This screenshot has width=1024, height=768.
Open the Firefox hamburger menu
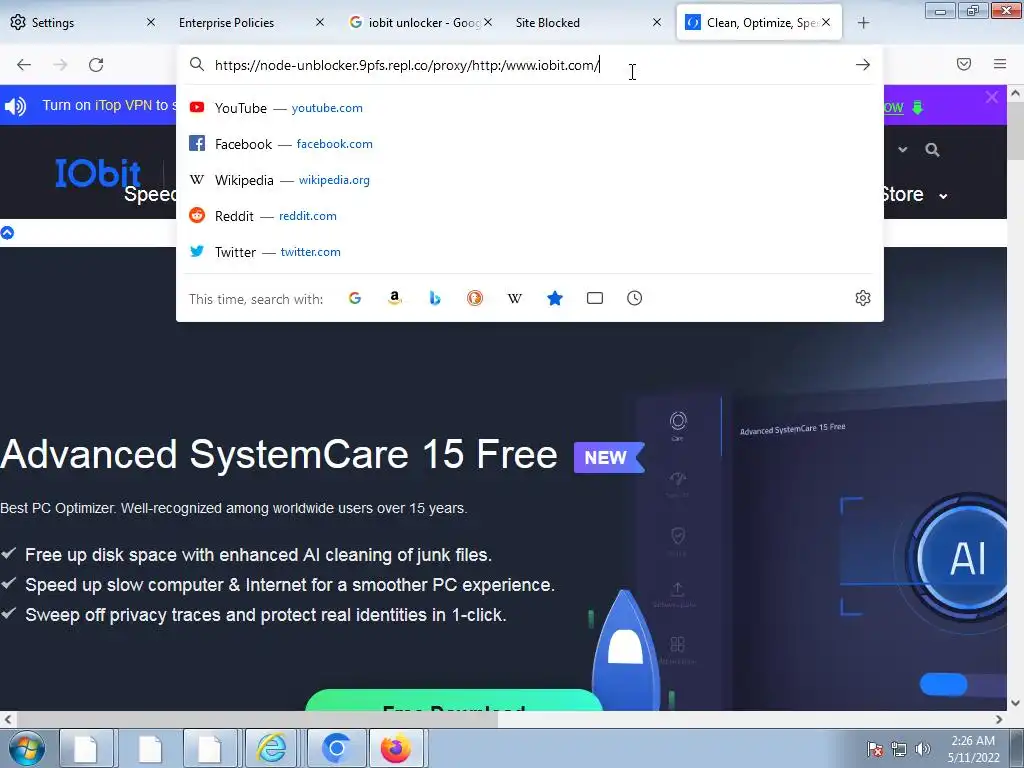pos(999,64)
